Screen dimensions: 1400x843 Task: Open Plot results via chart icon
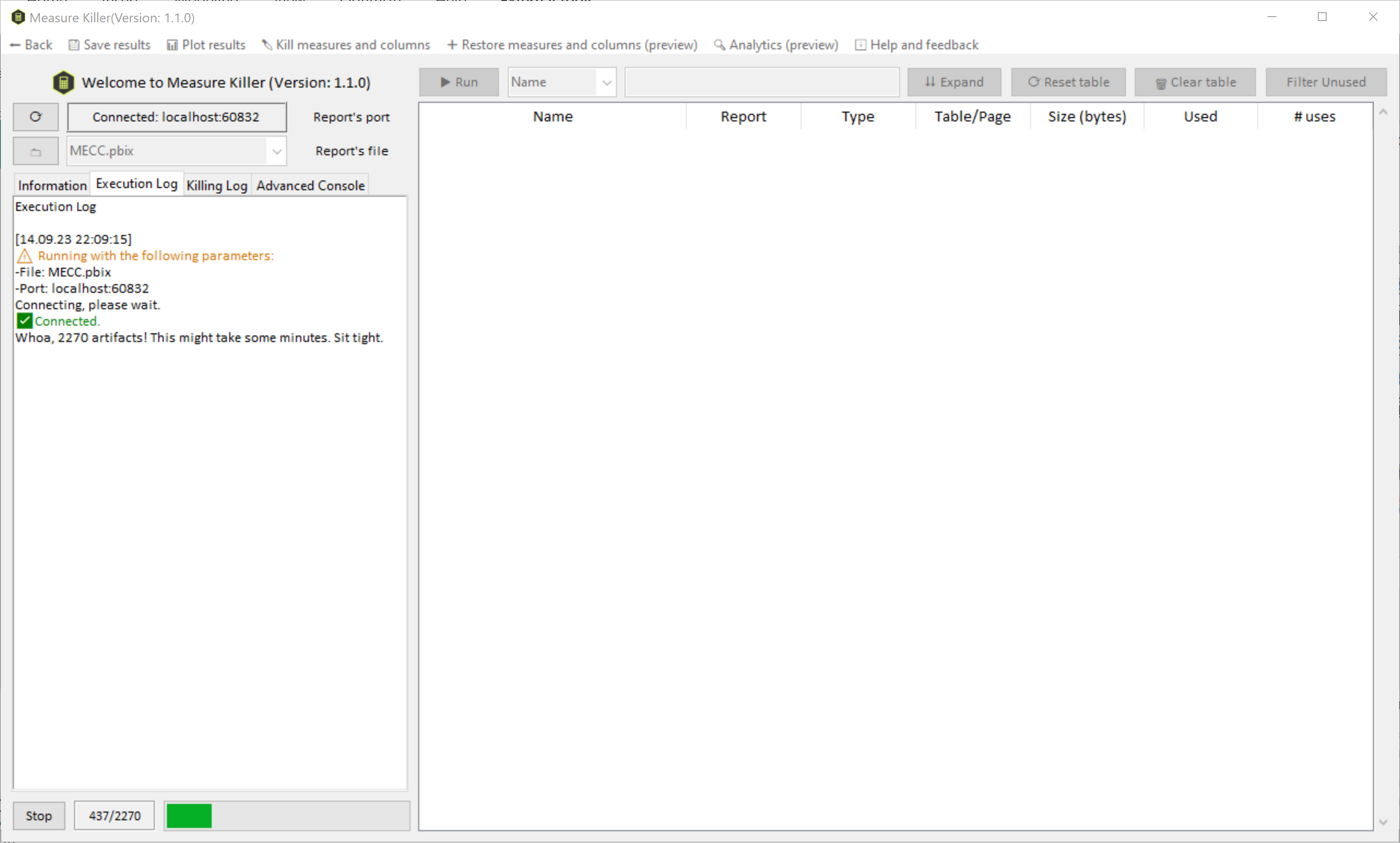172,44
